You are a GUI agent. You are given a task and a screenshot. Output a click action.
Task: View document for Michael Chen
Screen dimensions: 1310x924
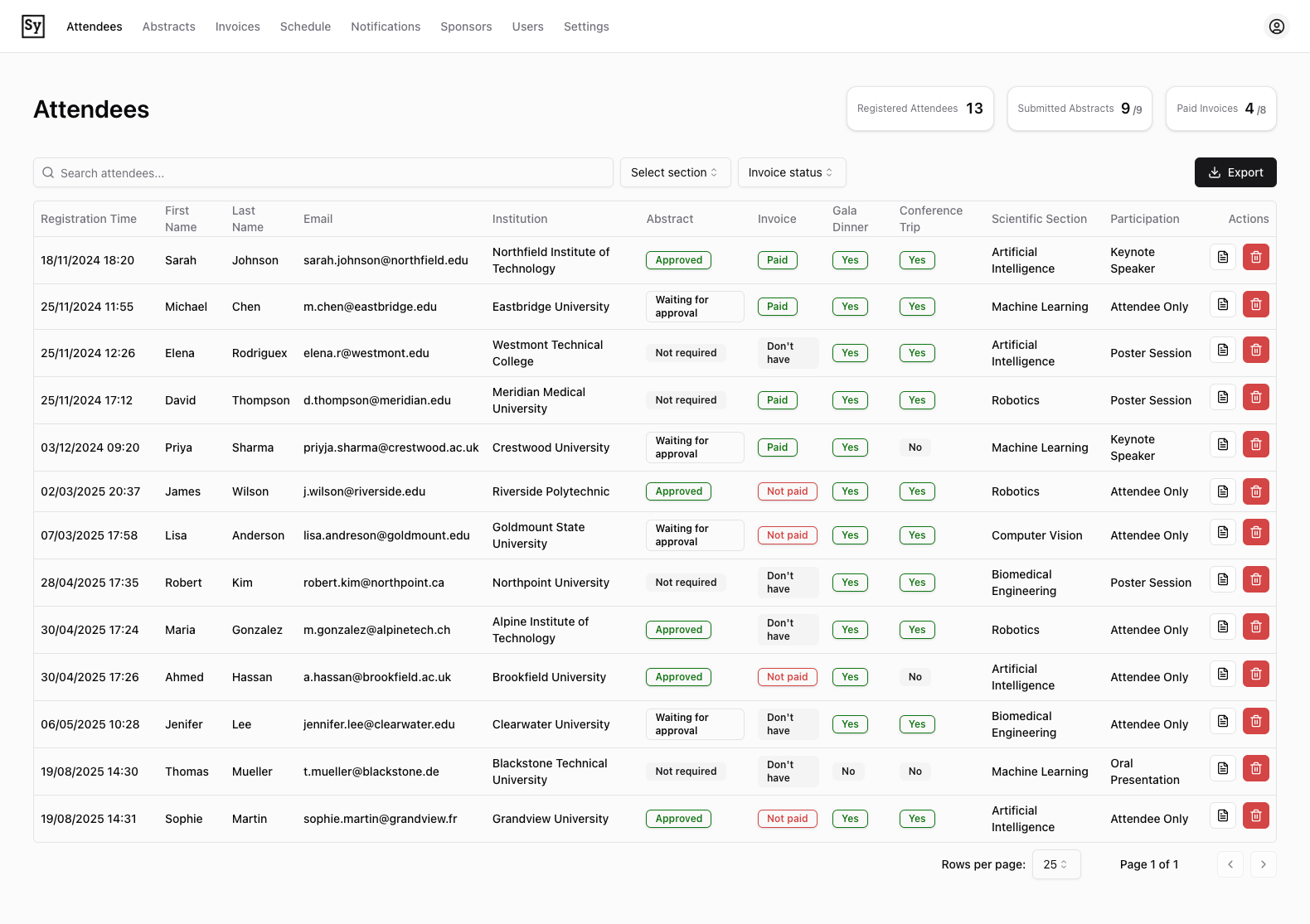(x=1223, y=305)
